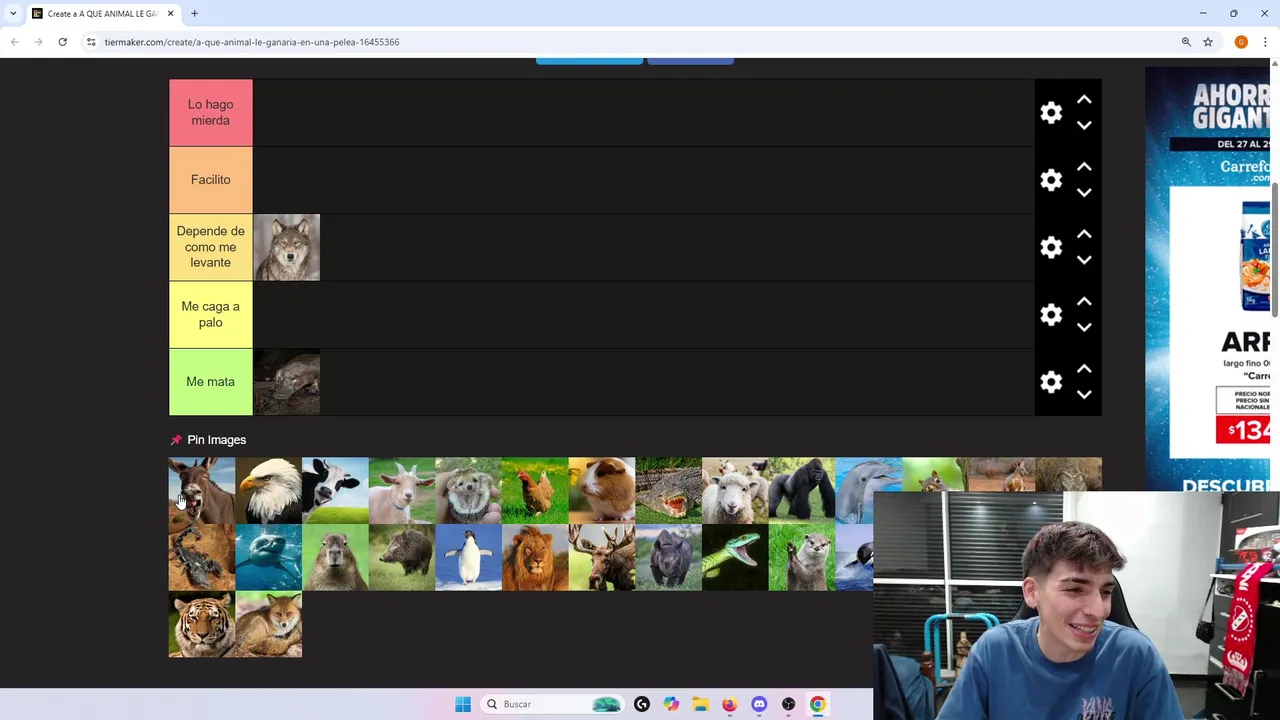Image resolution: width=1280 pixels, height=720 pixels.
Task: Pick the scorpion image
Action: [202, 558]
